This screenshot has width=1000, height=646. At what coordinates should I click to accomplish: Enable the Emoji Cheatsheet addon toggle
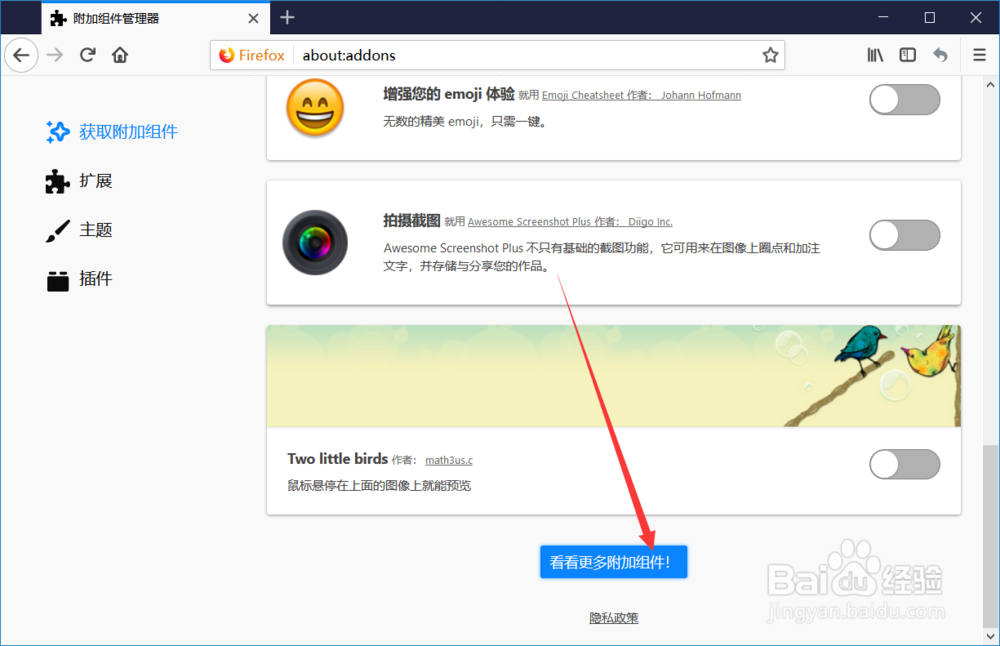[904, 99]
